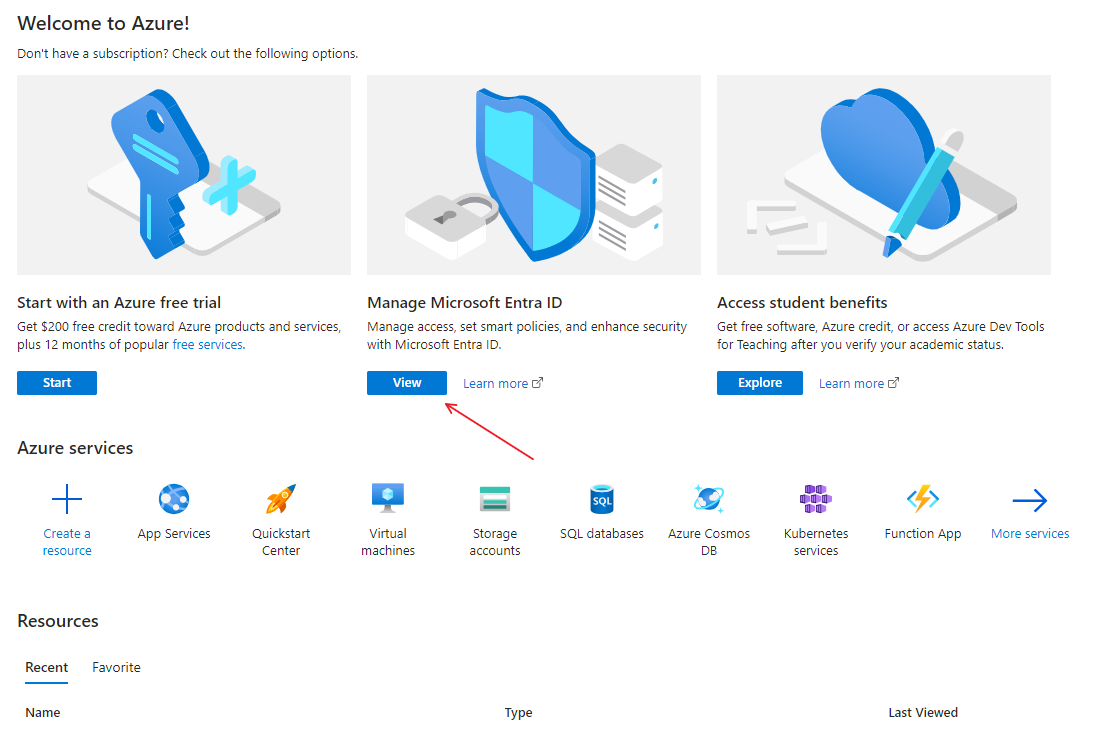
Task: Click the More services arrow
Action: click(1029, 501)
